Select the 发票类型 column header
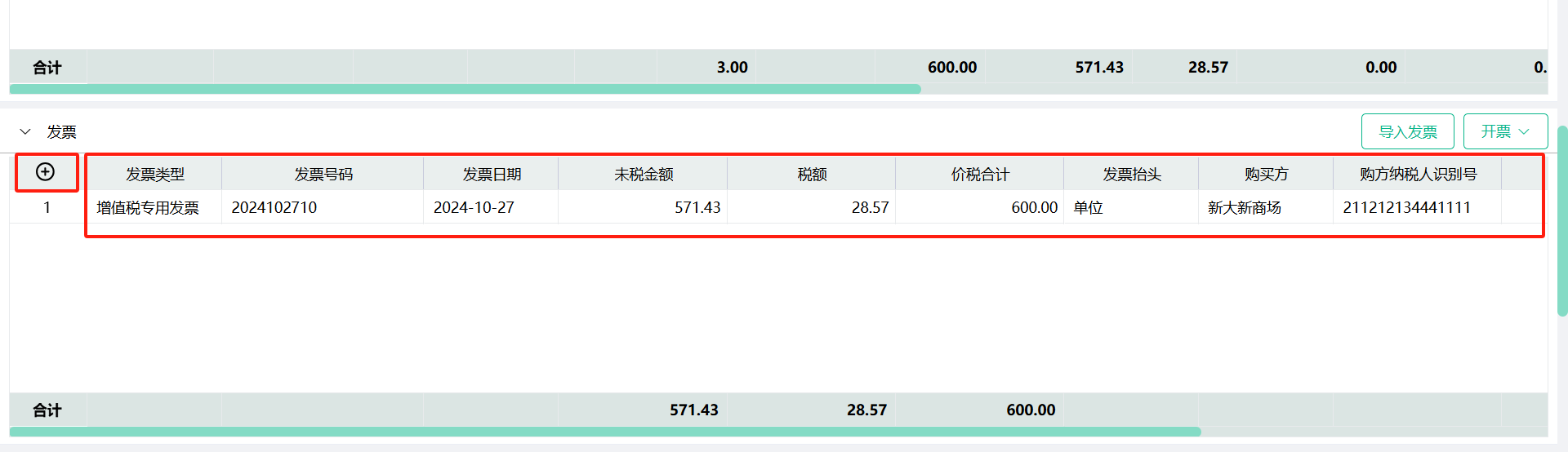 click(154, 174)
